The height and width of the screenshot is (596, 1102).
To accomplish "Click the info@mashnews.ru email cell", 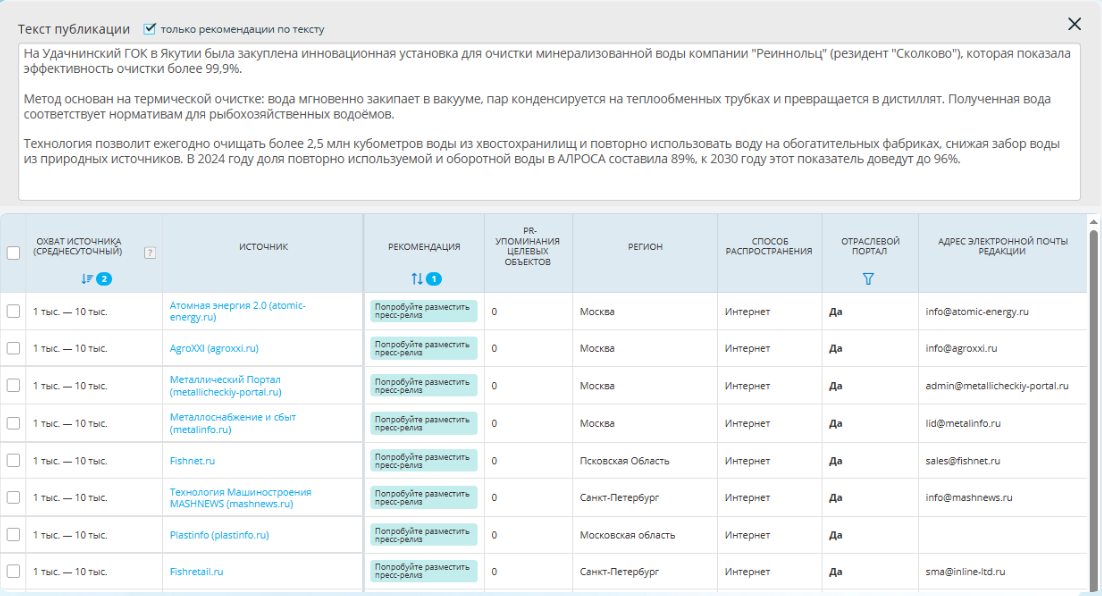I will tap(969, 497).
